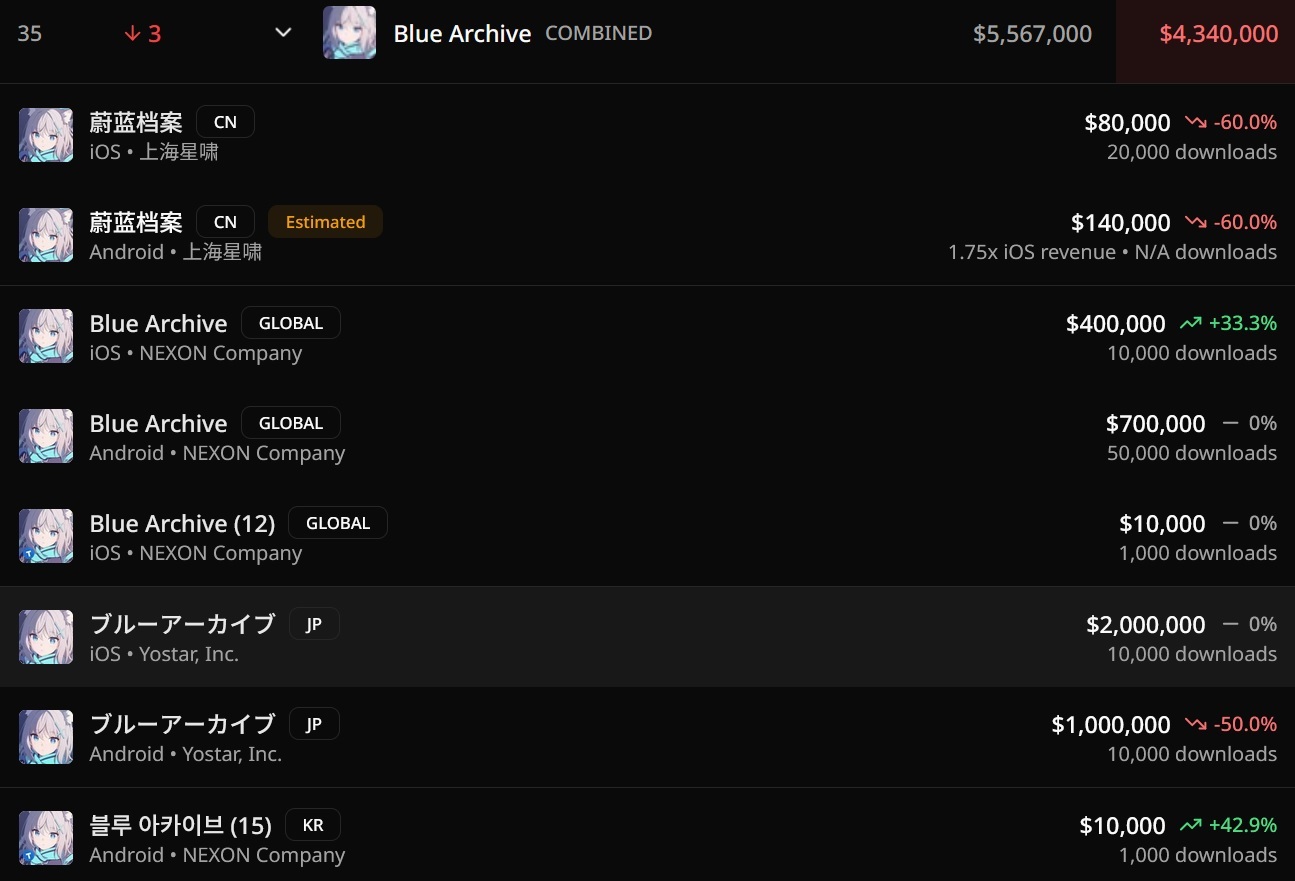The image size is (1295, 881).
Task: Click the +33.3% change value
Action: tap(1243, 323)
